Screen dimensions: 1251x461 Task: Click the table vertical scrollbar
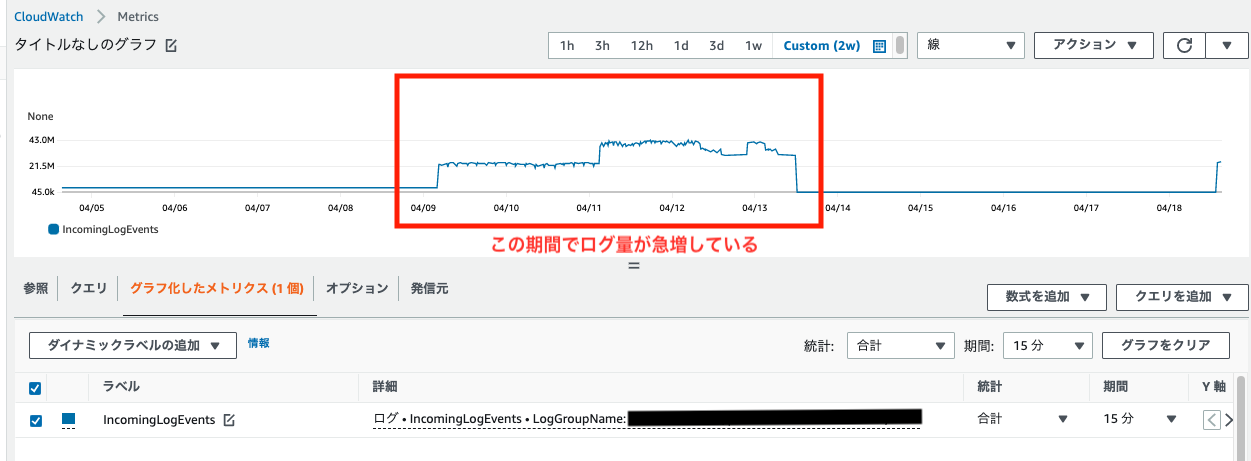click(x=1241, y=419)
